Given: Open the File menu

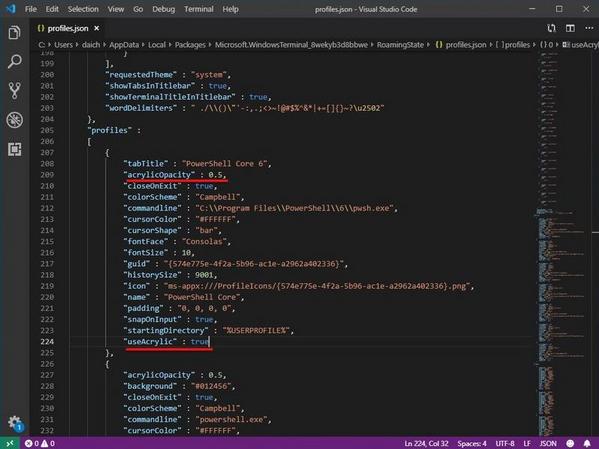Looking at the screenshot, I should pyautogui.click(x=31, y=9).
